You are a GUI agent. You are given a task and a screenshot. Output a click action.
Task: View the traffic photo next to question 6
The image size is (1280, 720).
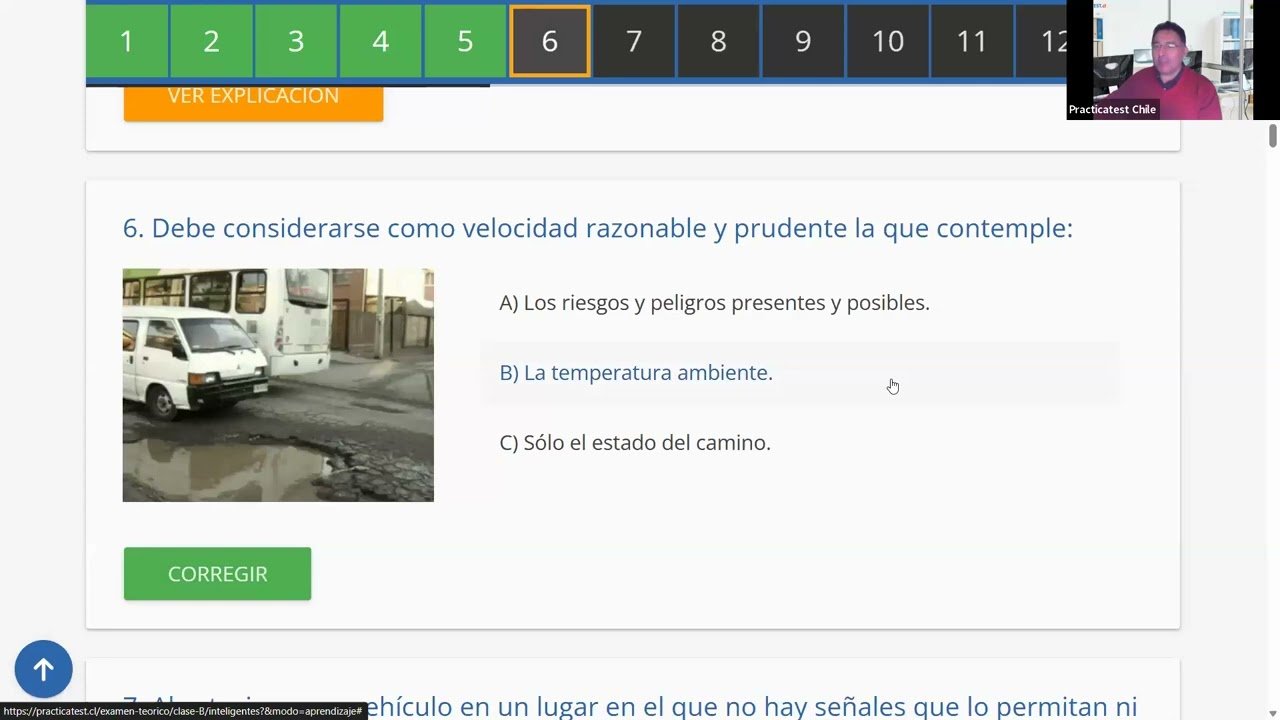(278, 385)
